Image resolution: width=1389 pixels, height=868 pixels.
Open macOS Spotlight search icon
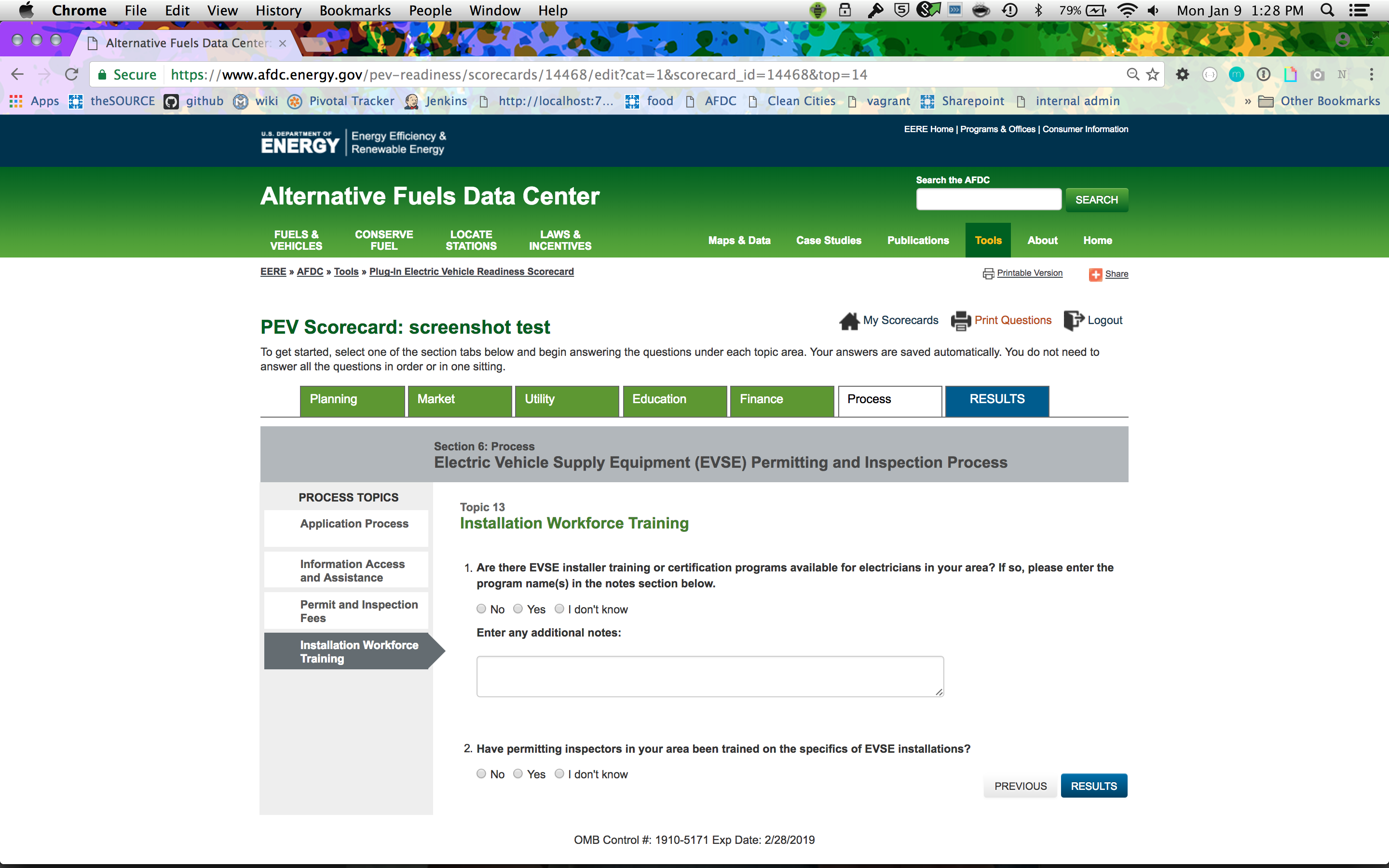click(x=1327, y=10)
